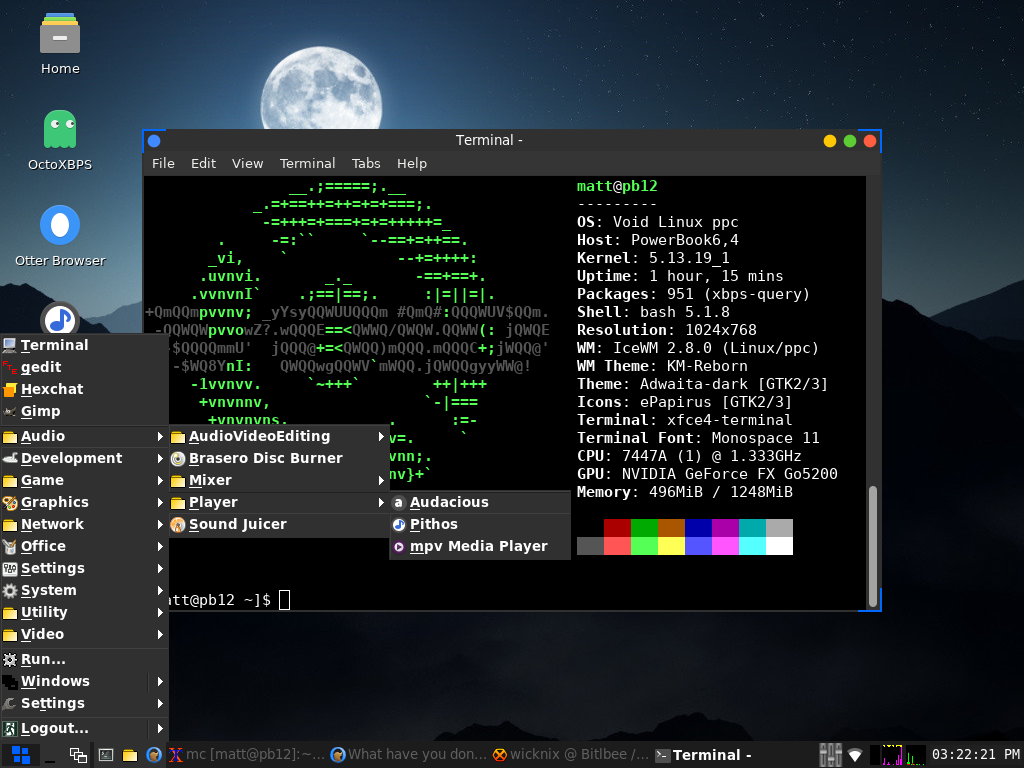Choose Logout... from the start menu
Viewport: 1024px width, 768px height.
click(x=54, y=728)
